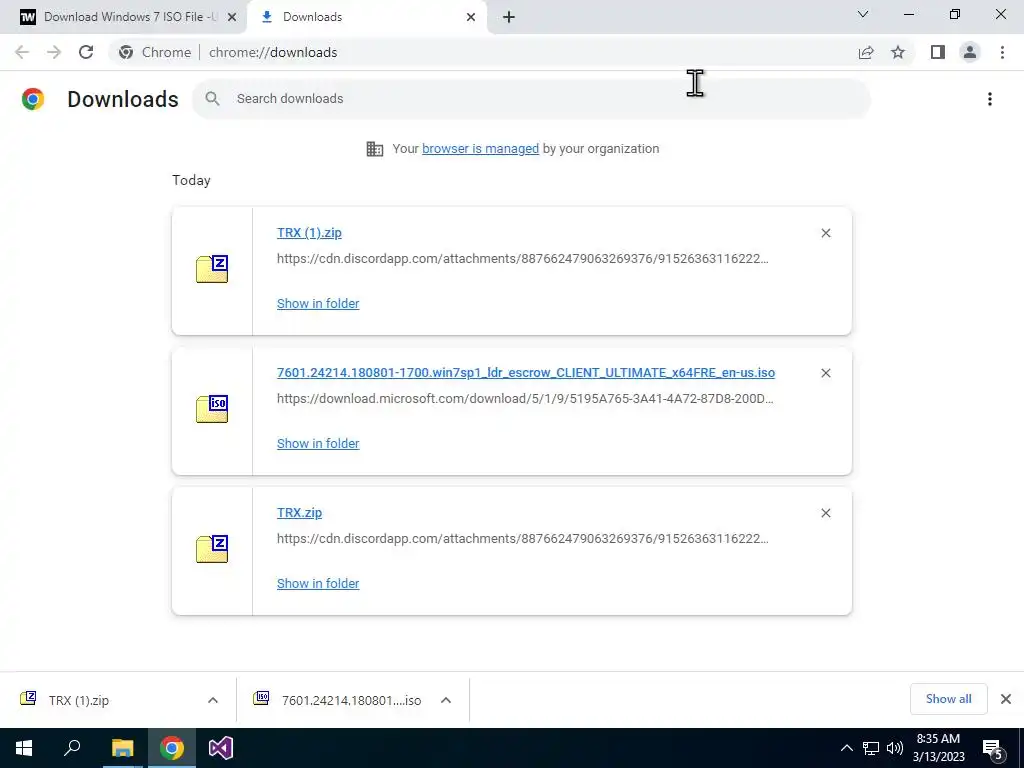Click the Chrome site info chip

pos(155,52)
